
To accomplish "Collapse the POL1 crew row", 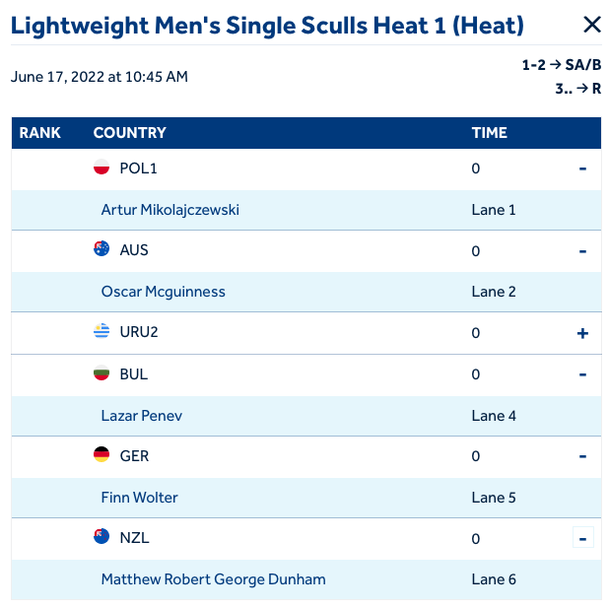I will tap(582, 168).
